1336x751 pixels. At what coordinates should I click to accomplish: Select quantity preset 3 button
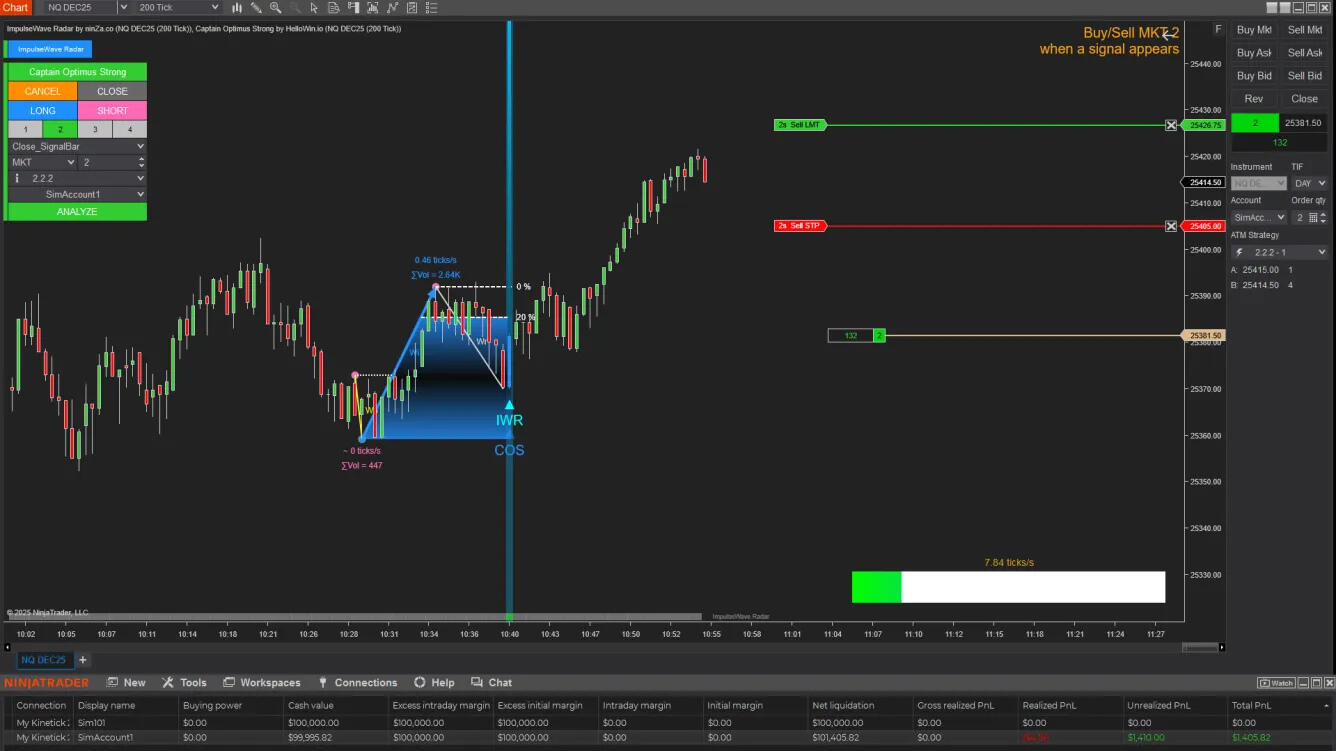(x=95, y=130)
